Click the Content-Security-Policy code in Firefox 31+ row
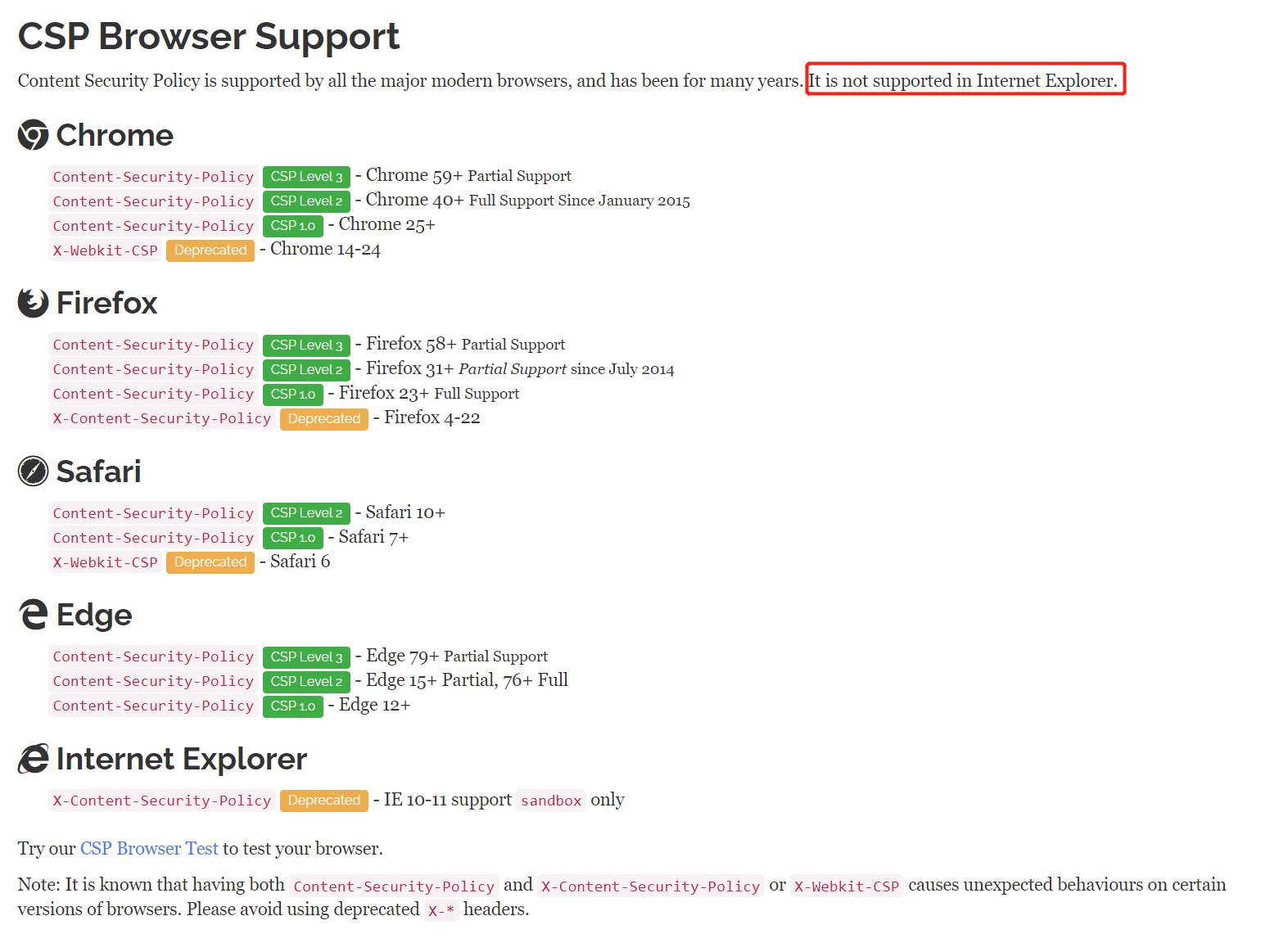This screenshot has width=1288, height=943. click(x=153, y=370)
